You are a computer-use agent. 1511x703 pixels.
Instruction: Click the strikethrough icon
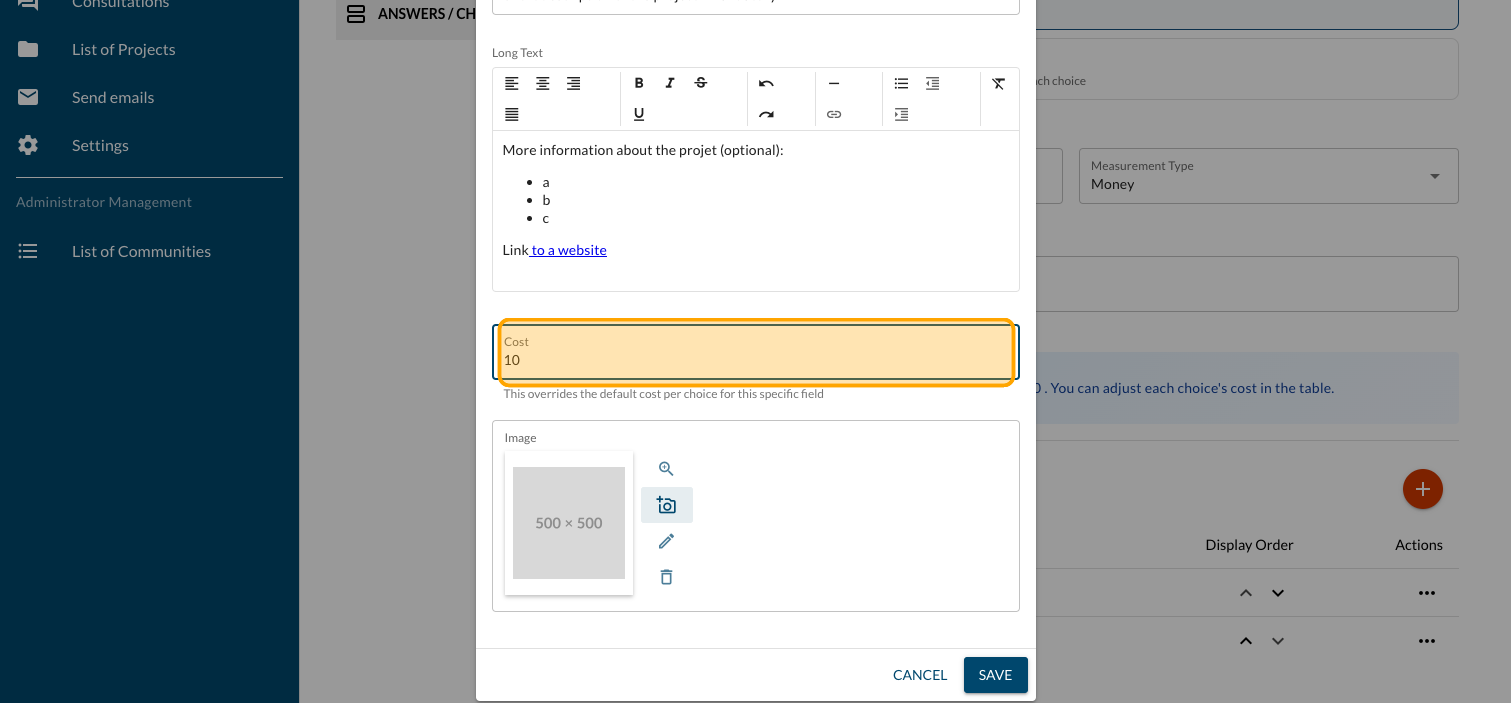[701, 83]
